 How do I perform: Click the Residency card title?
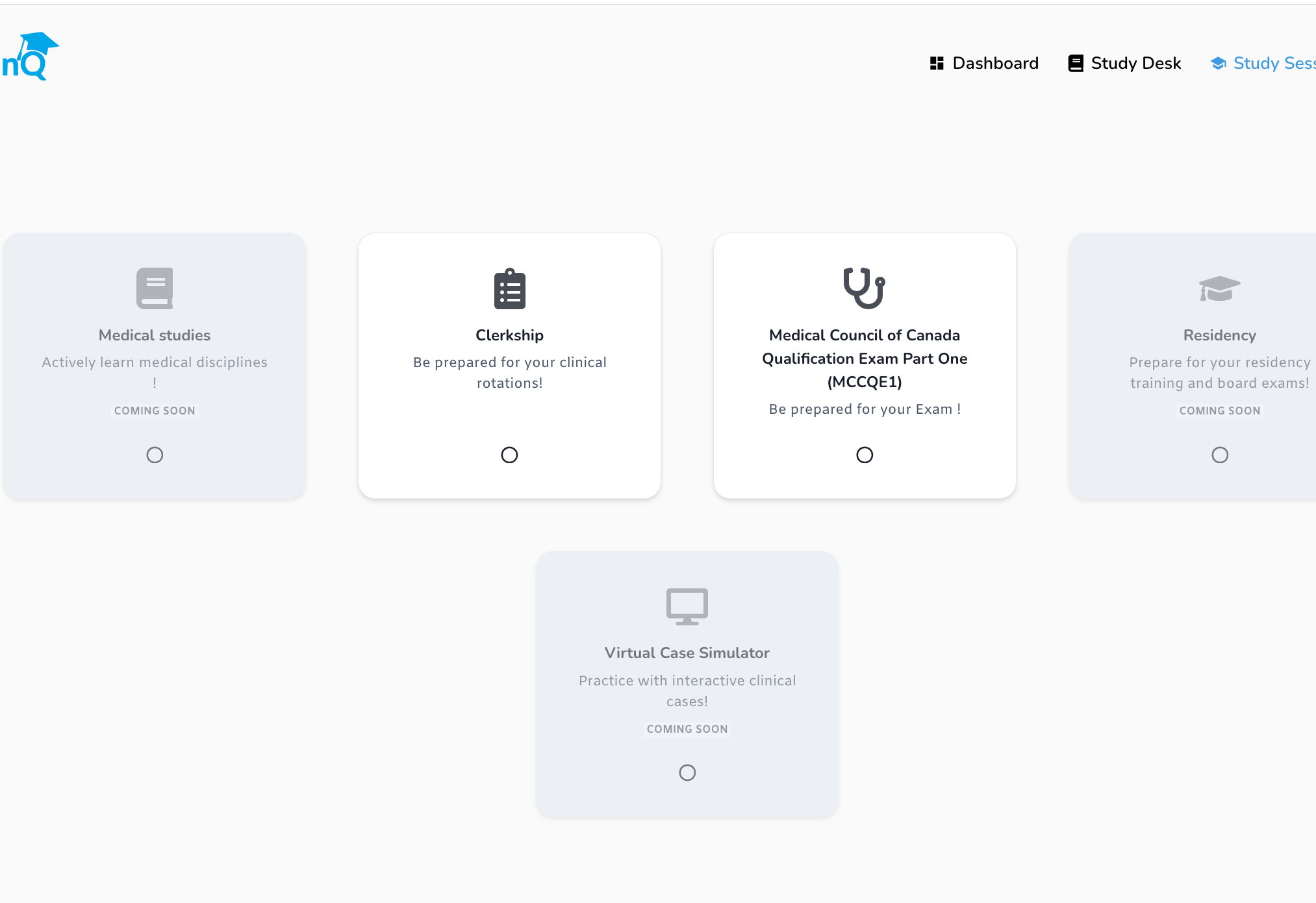(x=1220, y=335)
